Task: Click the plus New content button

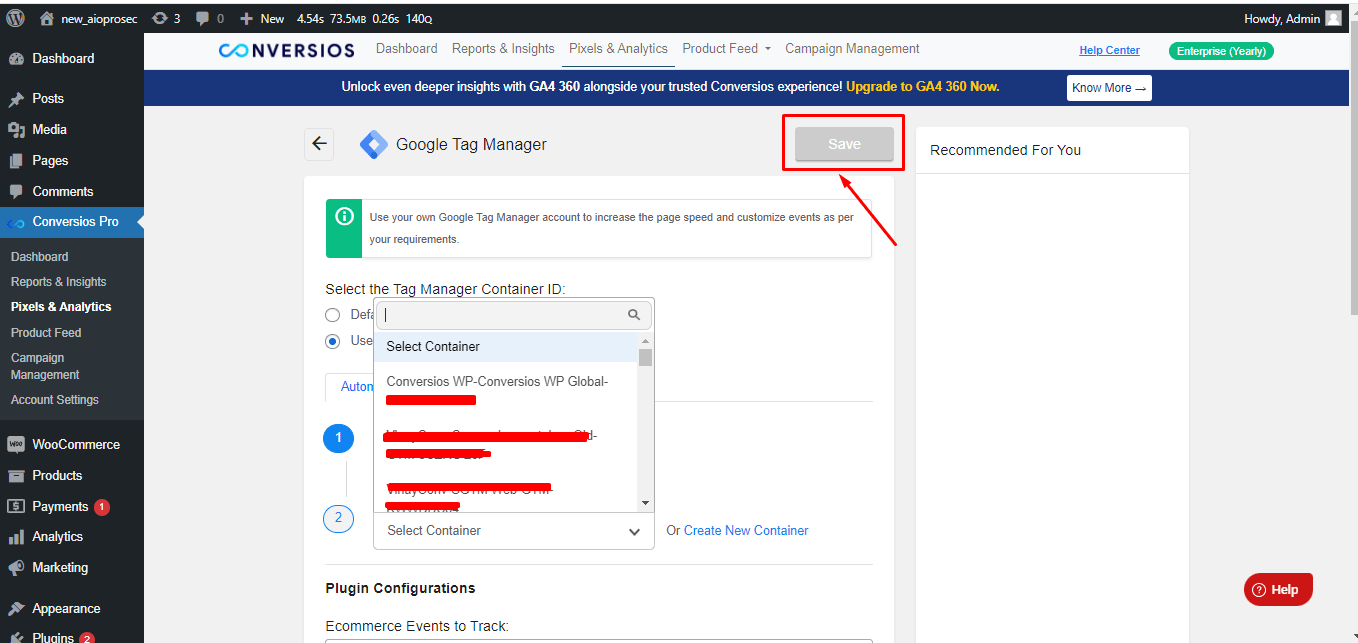Action: tap(262, 19)
